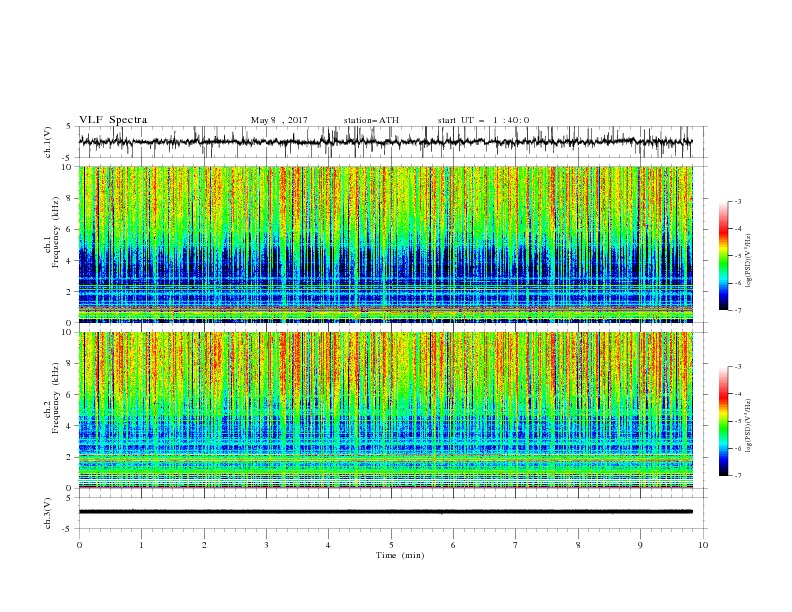Click the "6" kHz tick of ch.1 spectrogram

[70, 229]
